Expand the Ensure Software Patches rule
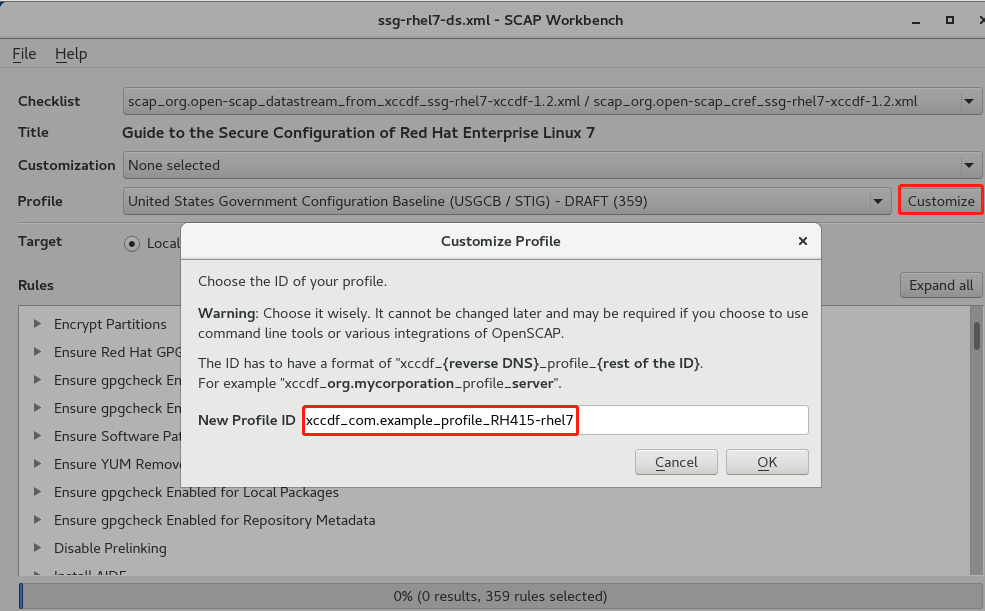This screenshot has height=611, width=985. [x=38, y=436]
